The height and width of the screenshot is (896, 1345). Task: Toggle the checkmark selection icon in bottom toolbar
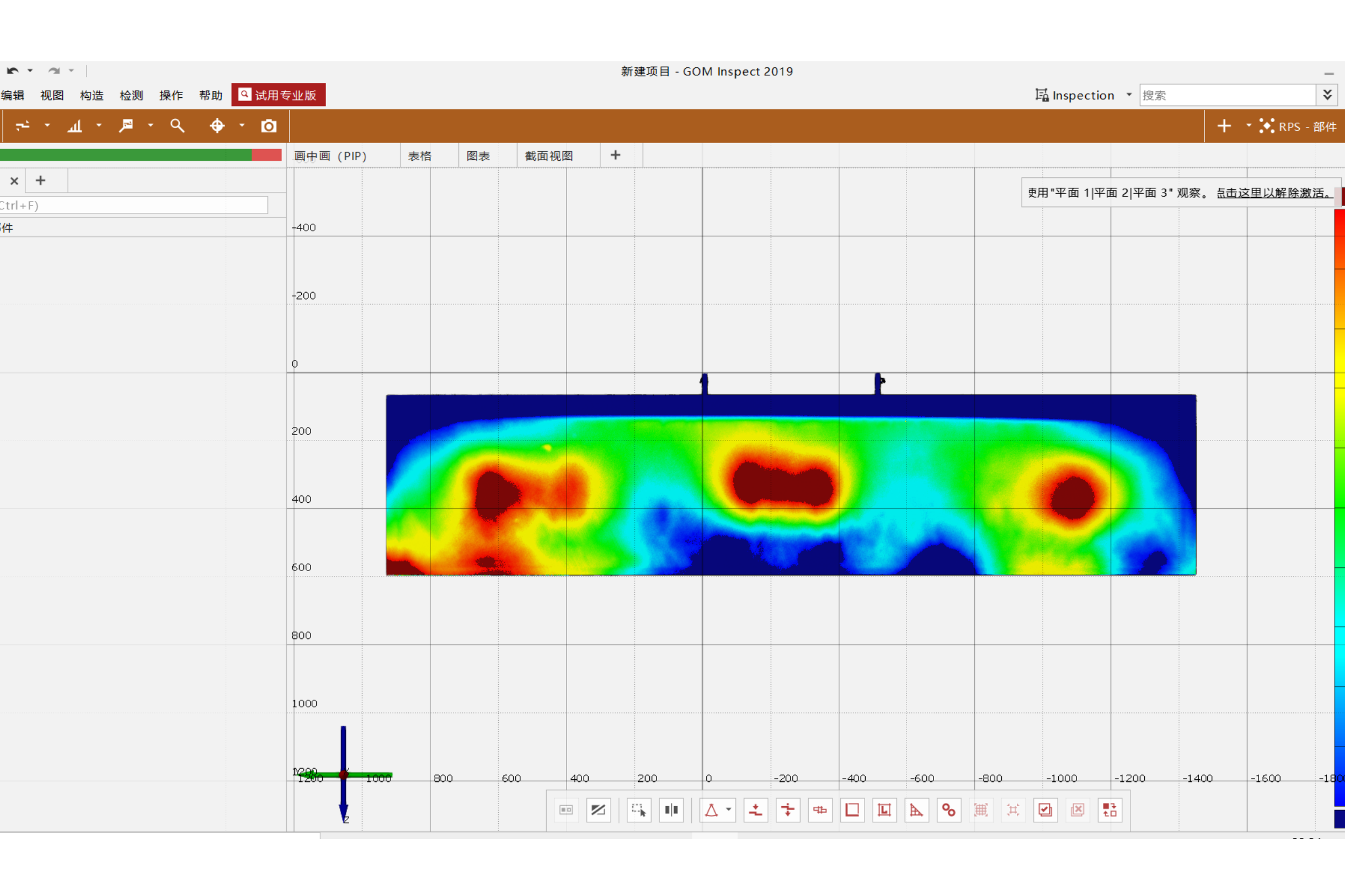1045,810
